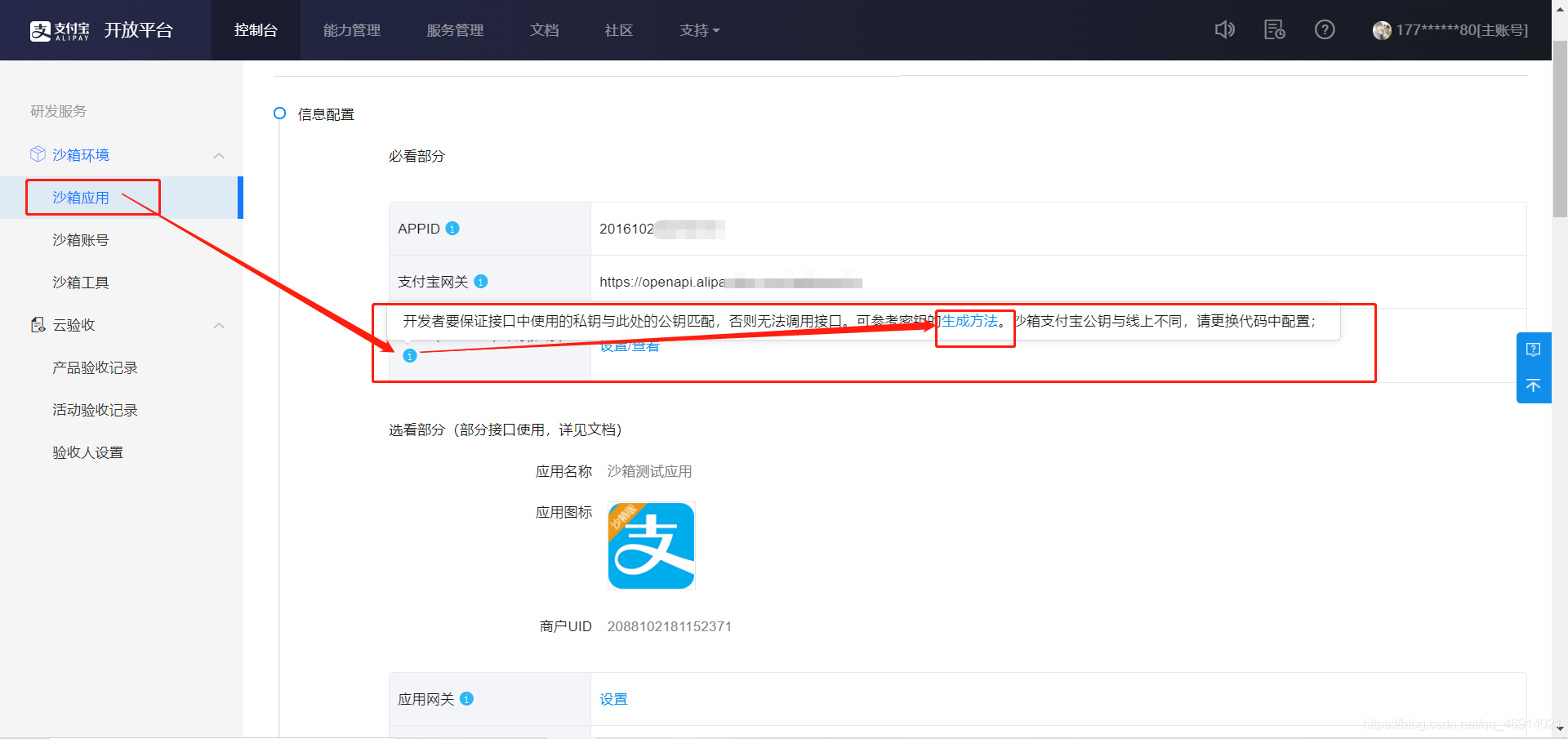Click the merchant UID 2088102181152371
1568x739 pixels.
click(x=670, y=626)
